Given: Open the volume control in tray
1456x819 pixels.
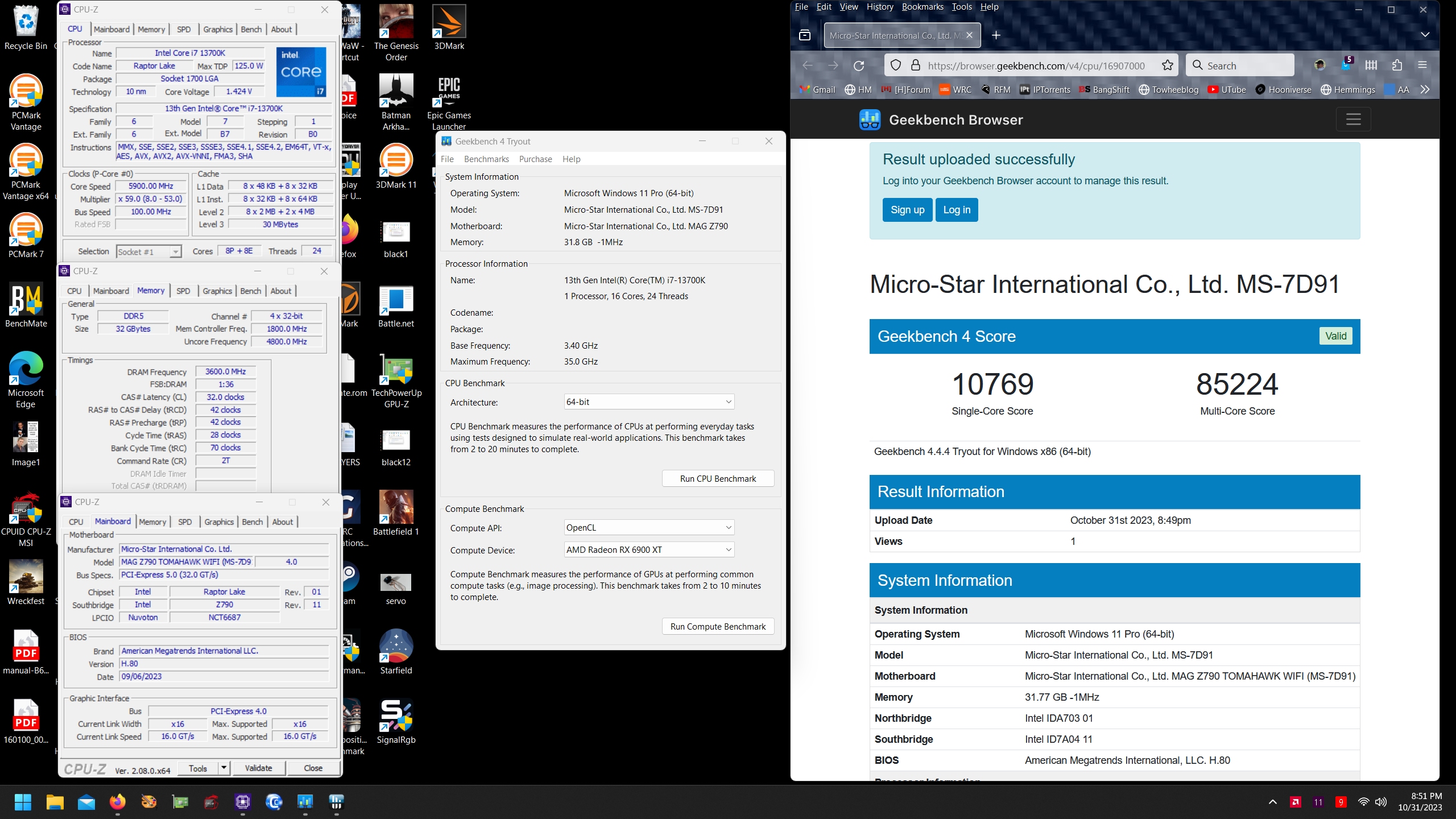Looking at the screenshot, I should point(1380,802).
